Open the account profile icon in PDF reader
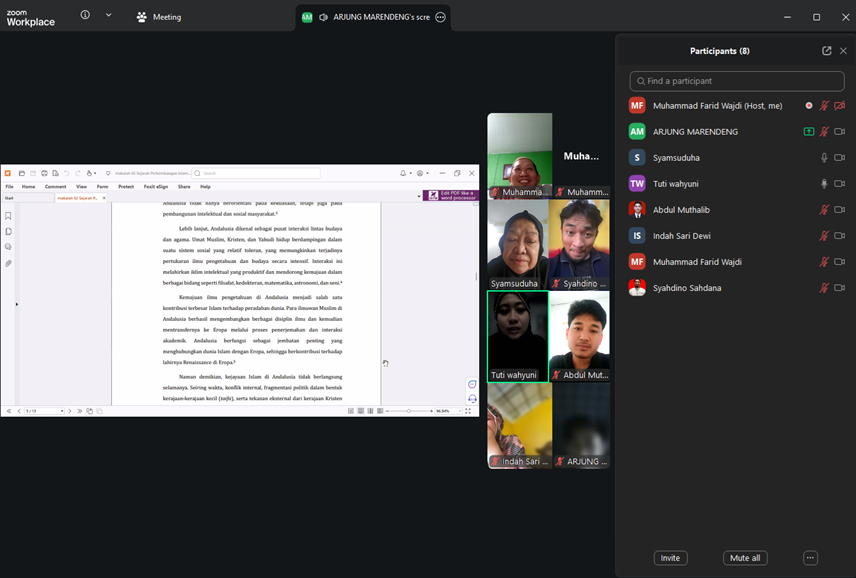This screenshot has height=578, width=856. [421, 174]
